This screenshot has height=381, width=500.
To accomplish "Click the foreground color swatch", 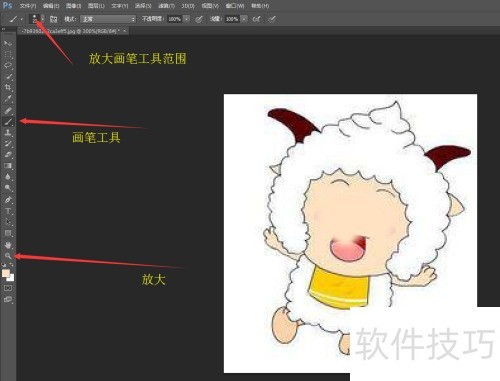I will [x=6, y=273].
